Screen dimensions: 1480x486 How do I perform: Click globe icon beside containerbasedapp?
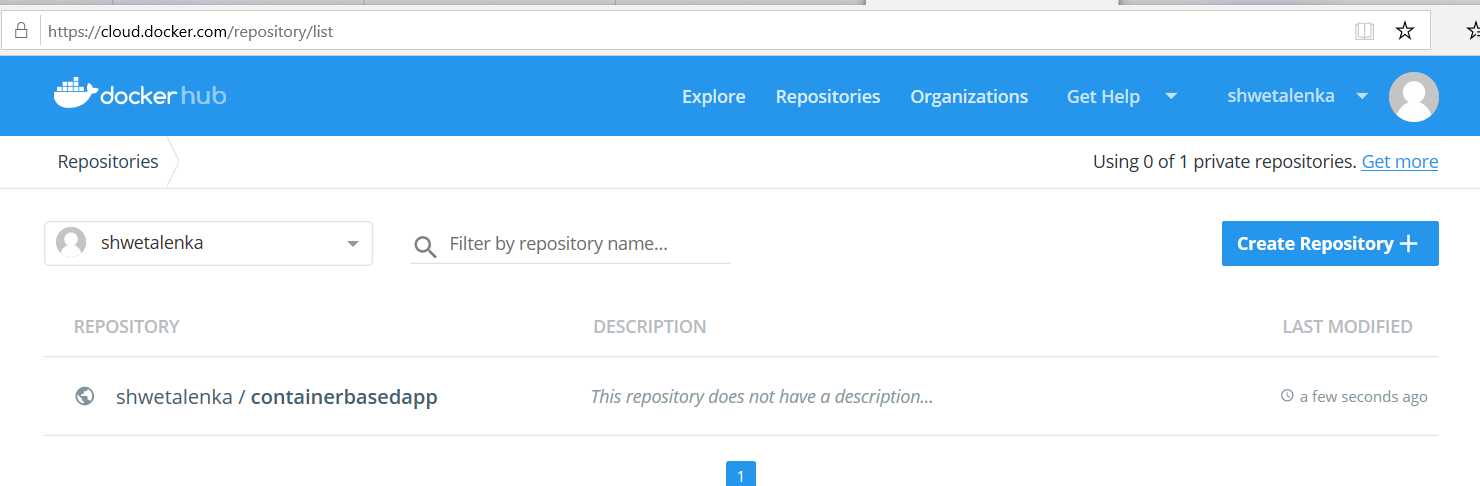85,397
